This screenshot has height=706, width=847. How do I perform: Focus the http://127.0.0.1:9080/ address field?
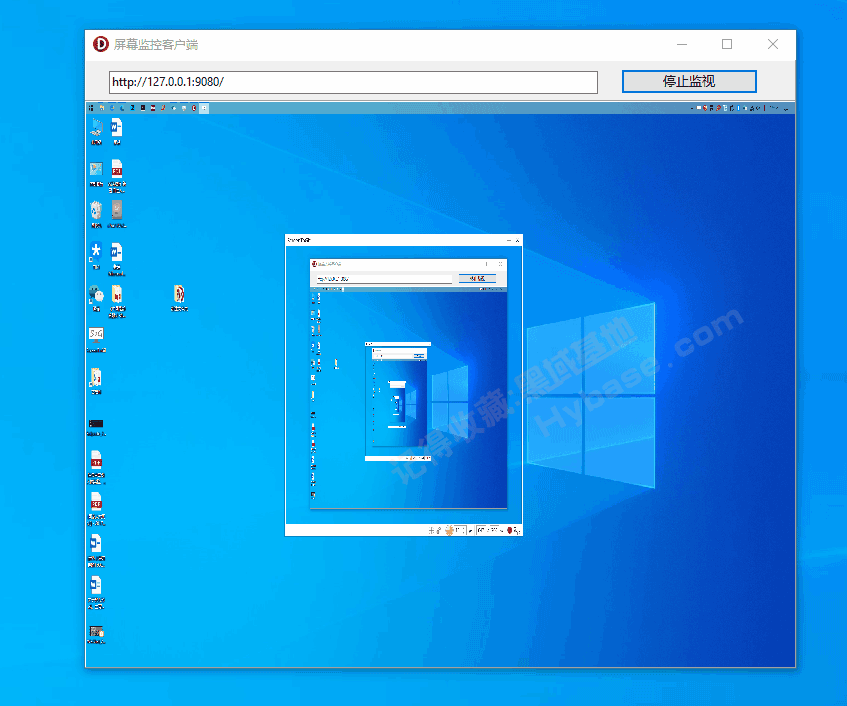pyautogui.click(x=353, y=82)
